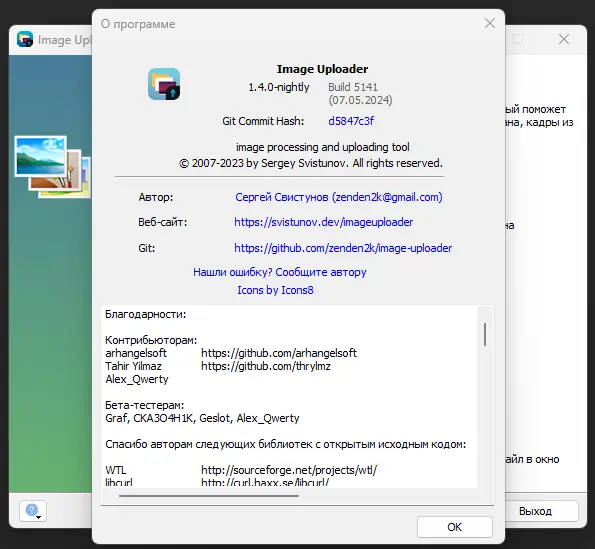Image resolution: width=595 pixels, height=549 pixels.
Task: Click 'Нашли ошибку? Сообщите автору' link
Action: click(280, 272)
